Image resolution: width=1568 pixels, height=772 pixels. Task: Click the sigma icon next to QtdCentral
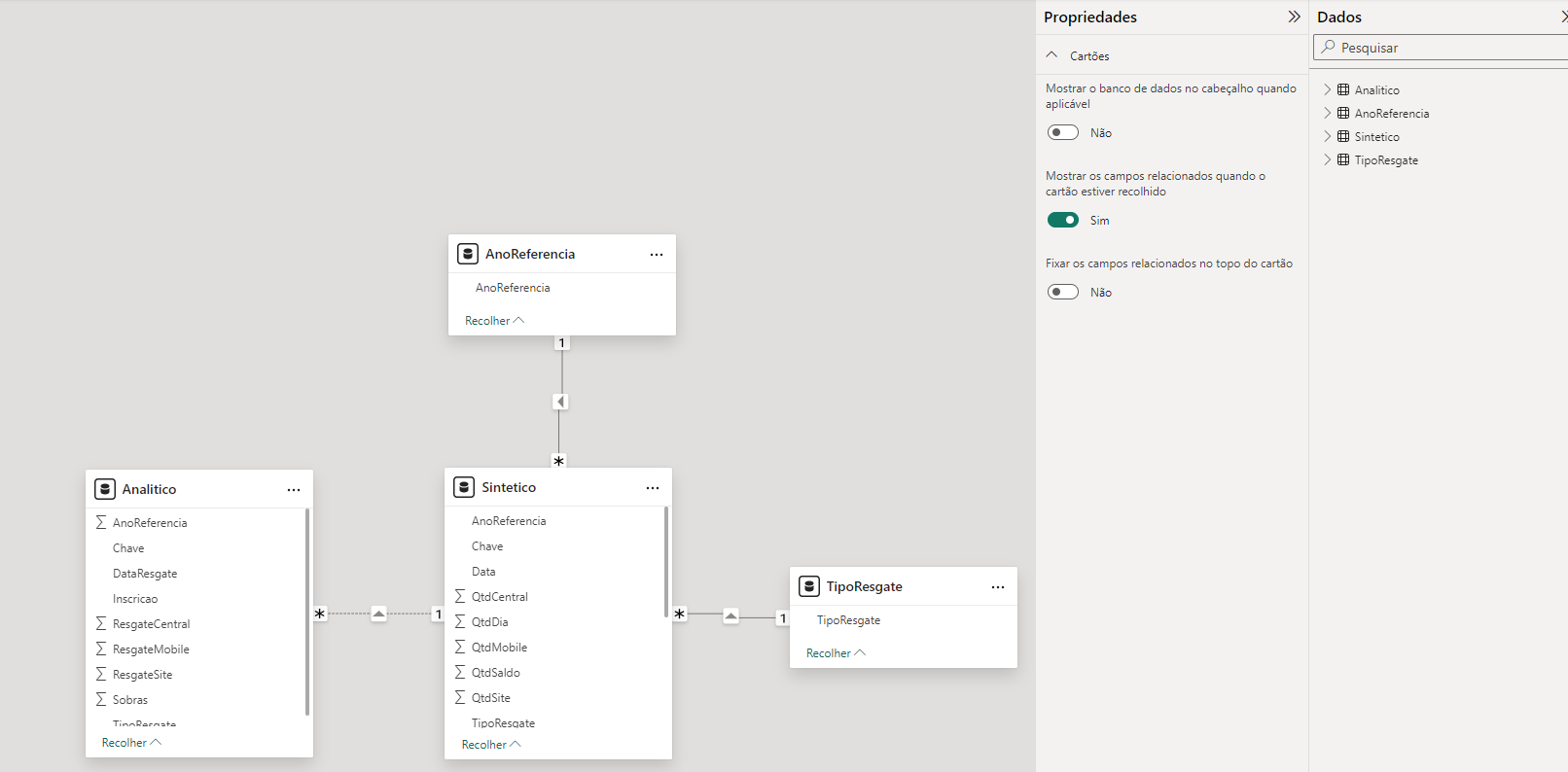click(460, 596)
